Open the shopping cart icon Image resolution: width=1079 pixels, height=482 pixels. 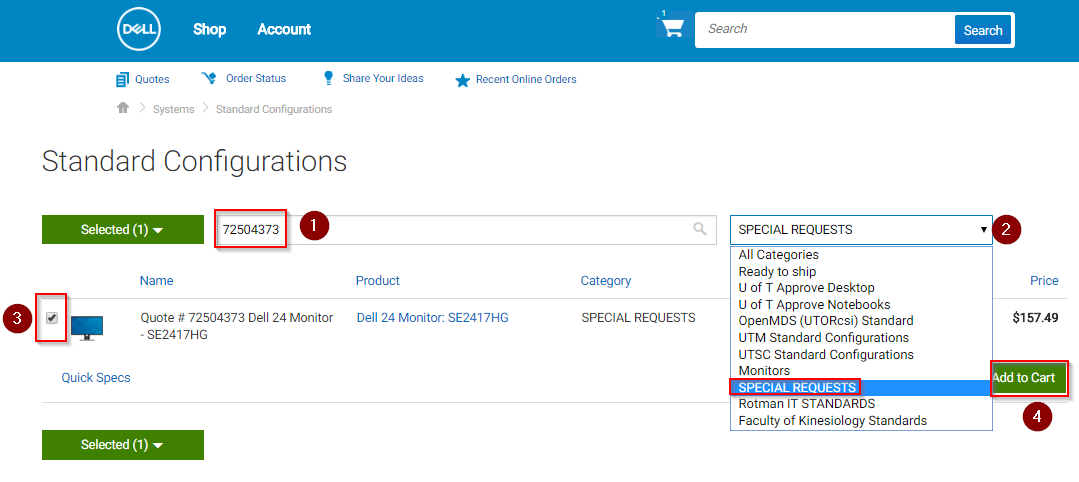coord(672,27)
